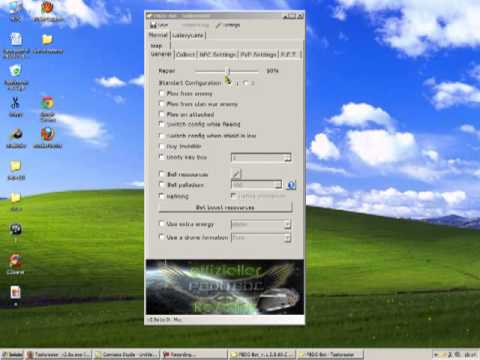Open the Collect tab
Screen dimensions: 480x360
(185, 54)
